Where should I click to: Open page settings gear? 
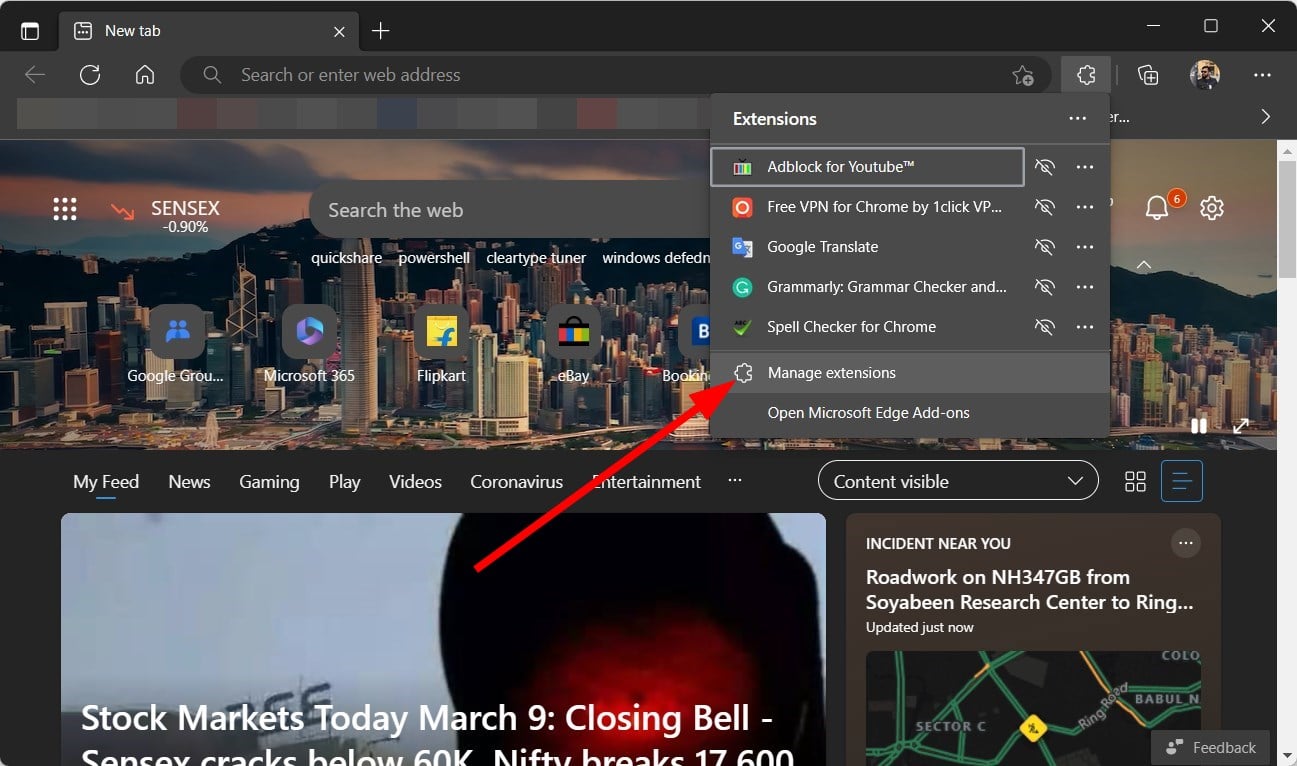point(1212,208)
